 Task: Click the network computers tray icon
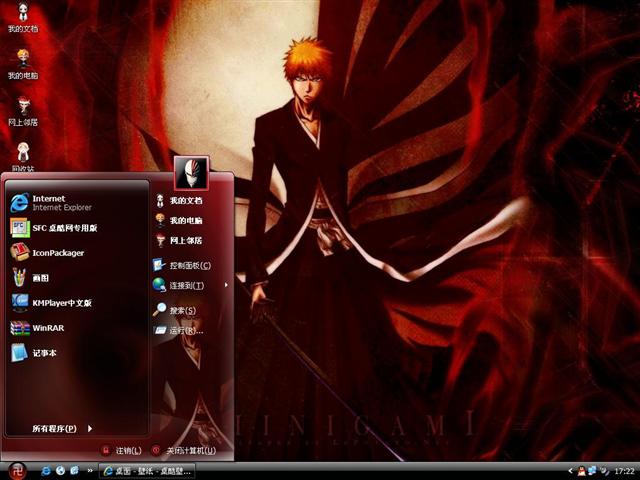[x=592, y=471]
